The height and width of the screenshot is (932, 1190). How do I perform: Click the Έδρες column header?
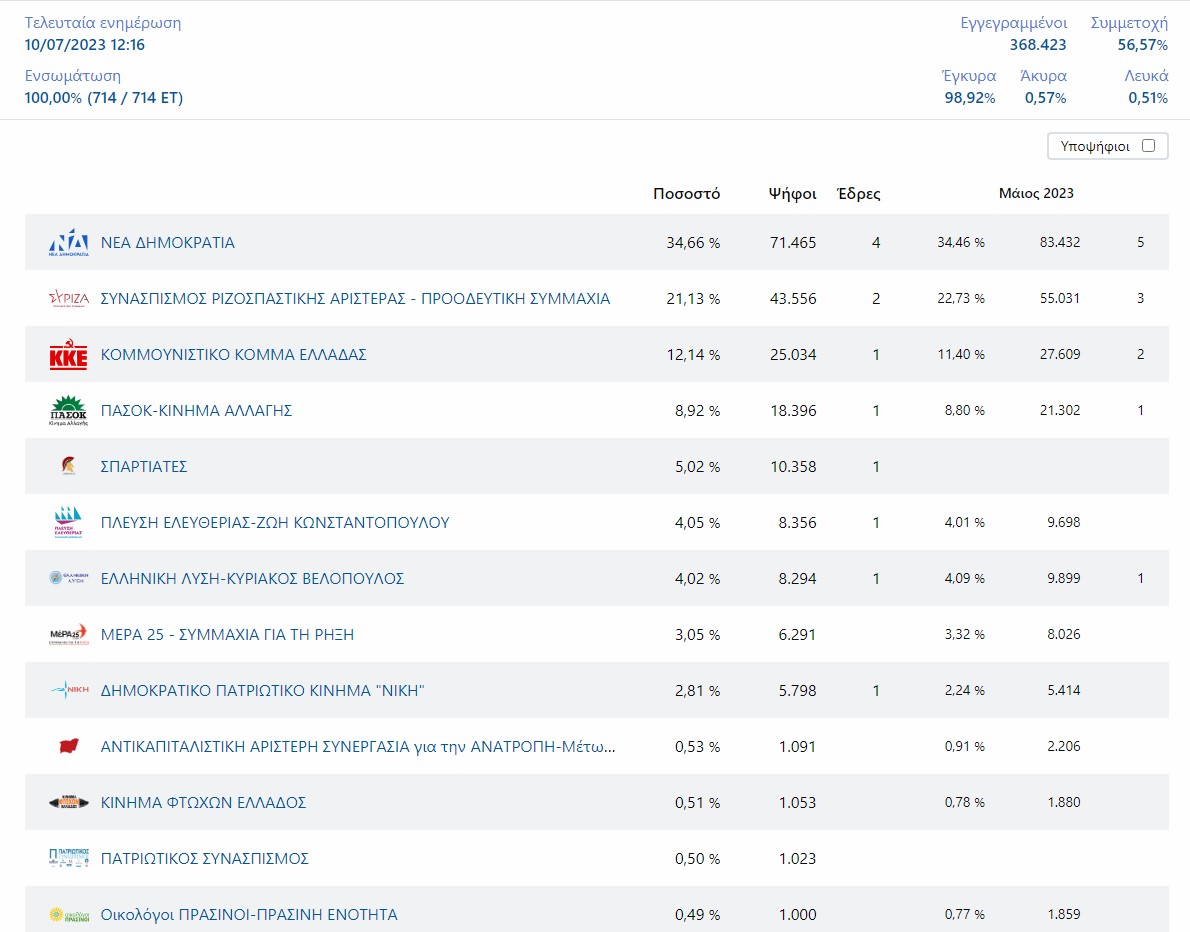point(858,194)
